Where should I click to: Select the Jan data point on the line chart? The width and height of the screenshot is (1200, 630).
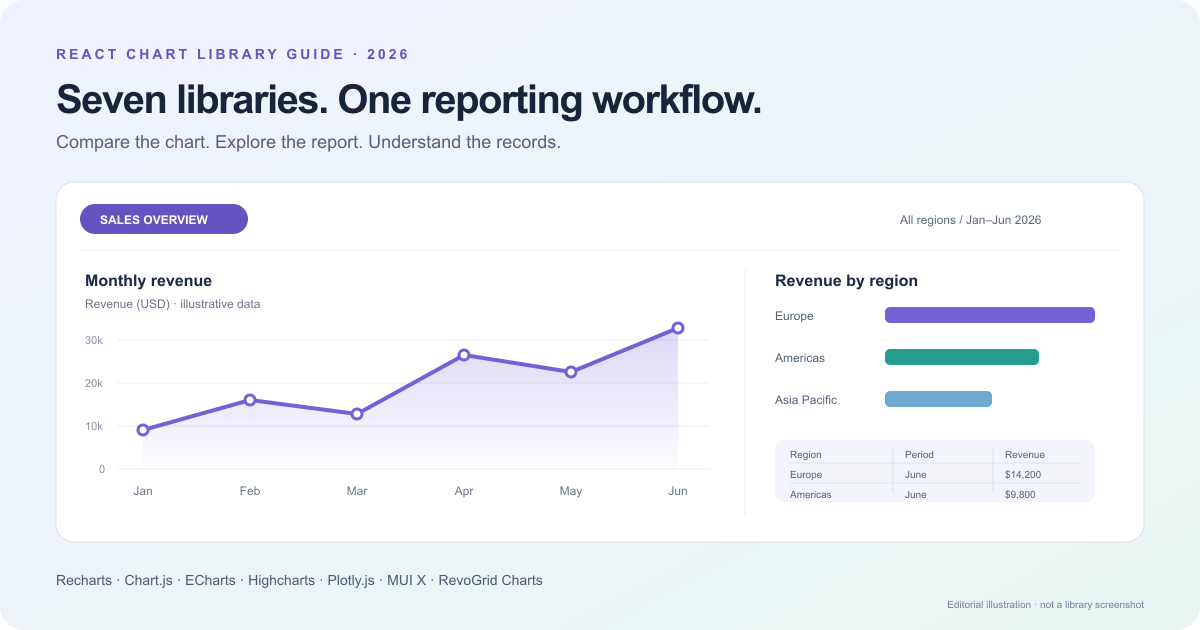click(143, 430)
